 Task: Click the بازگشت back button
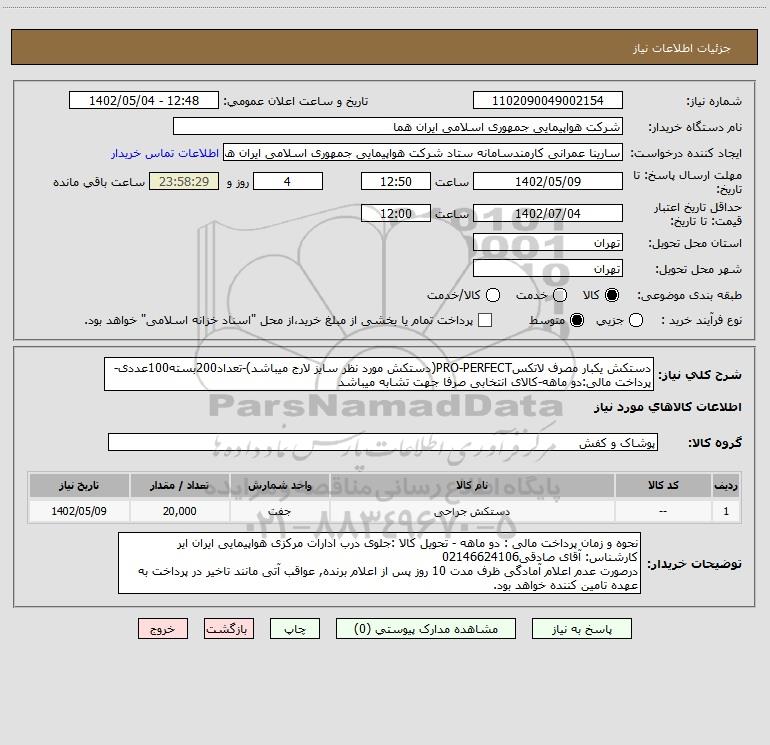point(229,629)
